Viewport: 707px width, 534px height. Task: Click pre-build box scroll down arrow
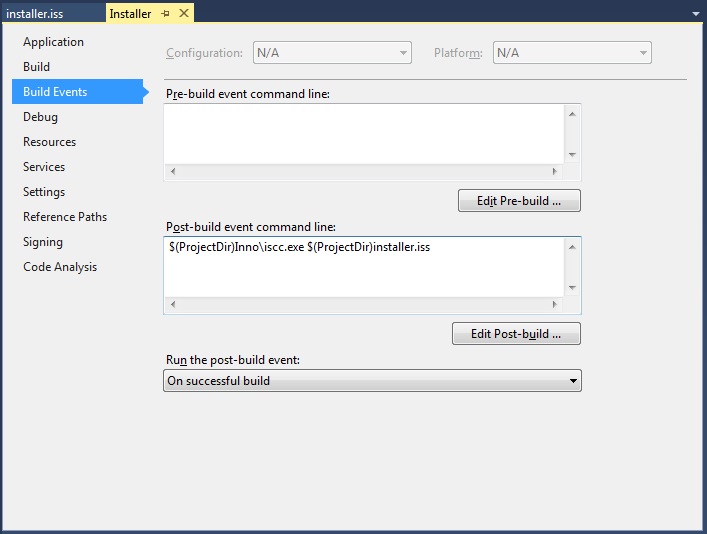pyautogui.click(x=572, y=155)
